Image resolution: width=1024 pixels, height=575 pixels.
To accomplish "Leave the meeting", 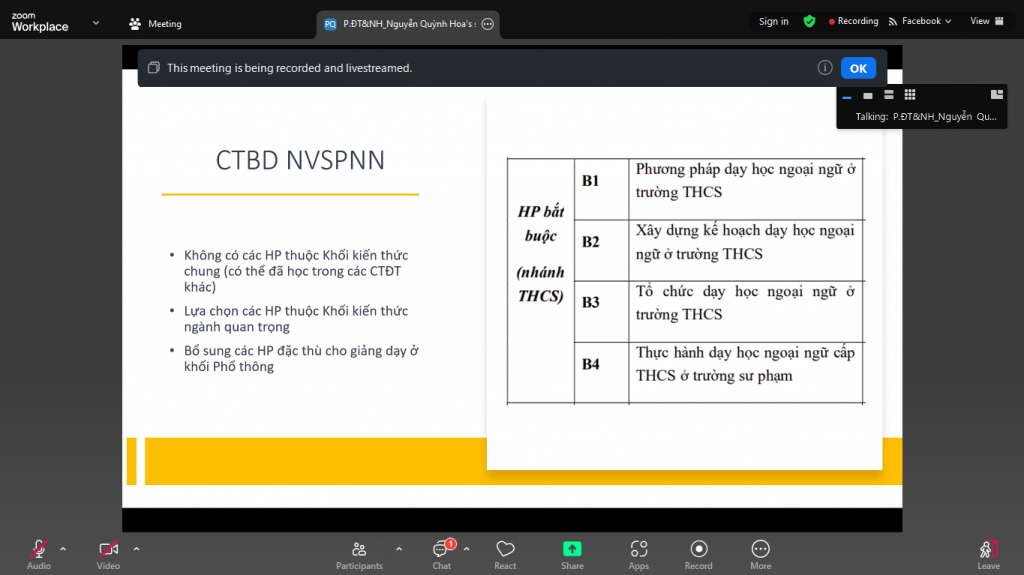I will pyautogui.click(x=988, y=555).
